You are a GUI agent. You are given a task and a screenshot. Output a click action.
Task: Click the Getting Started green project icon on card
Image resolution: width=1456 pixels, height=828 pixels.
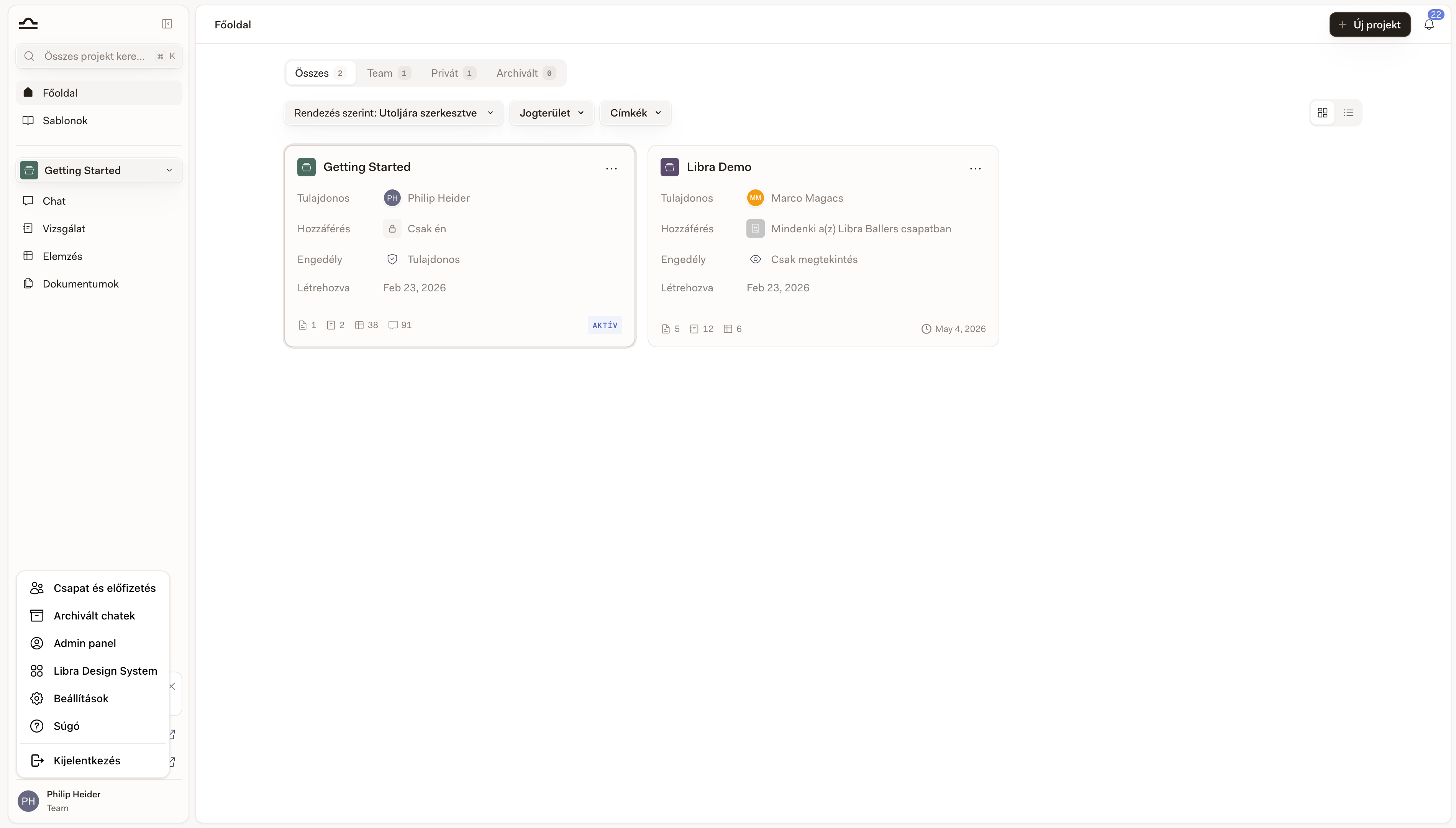click(306, 167)
